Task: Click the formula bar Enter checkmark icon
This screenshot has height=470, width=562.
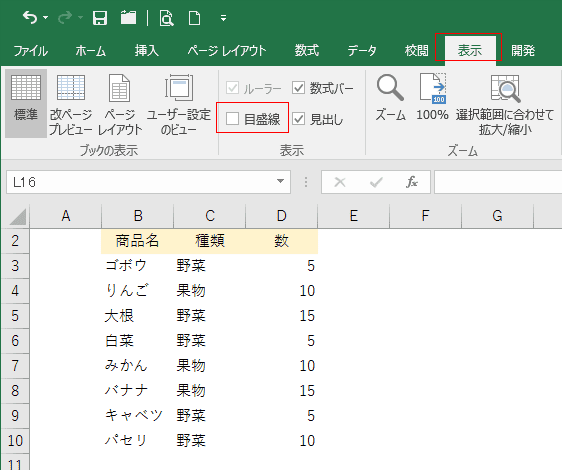Action: (x=376, y=182)
